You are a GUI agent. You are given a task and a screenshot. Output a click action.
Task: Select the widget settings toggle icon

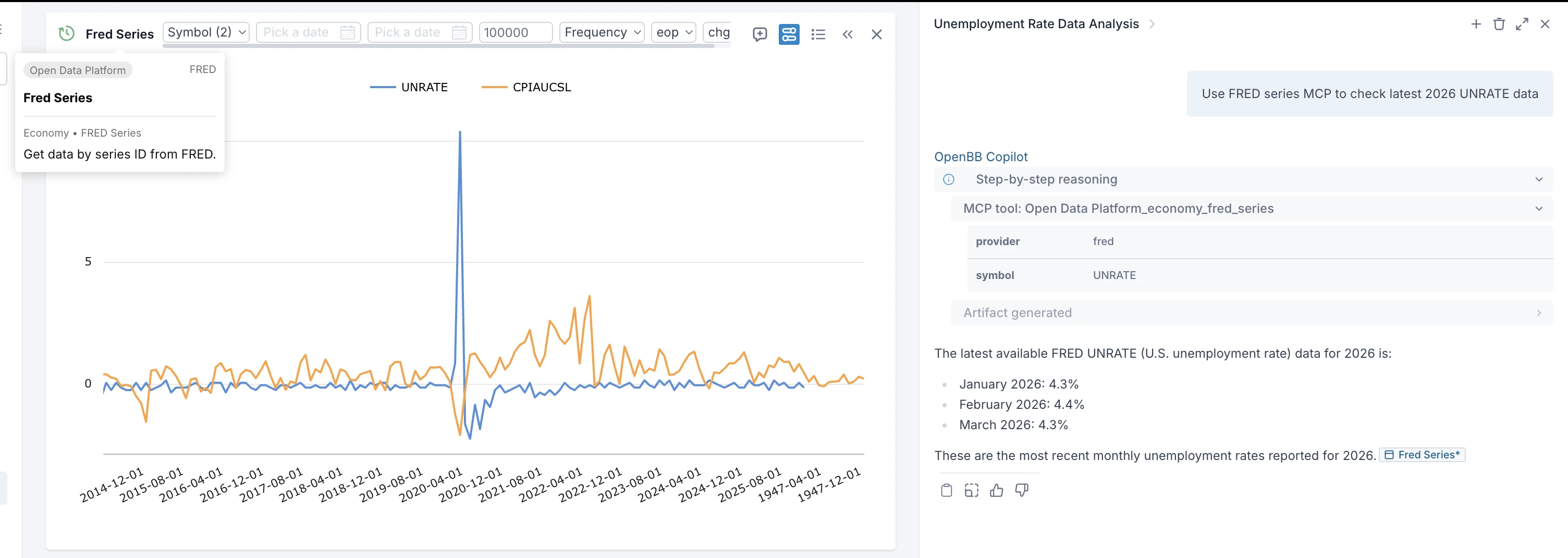[788, 35]
